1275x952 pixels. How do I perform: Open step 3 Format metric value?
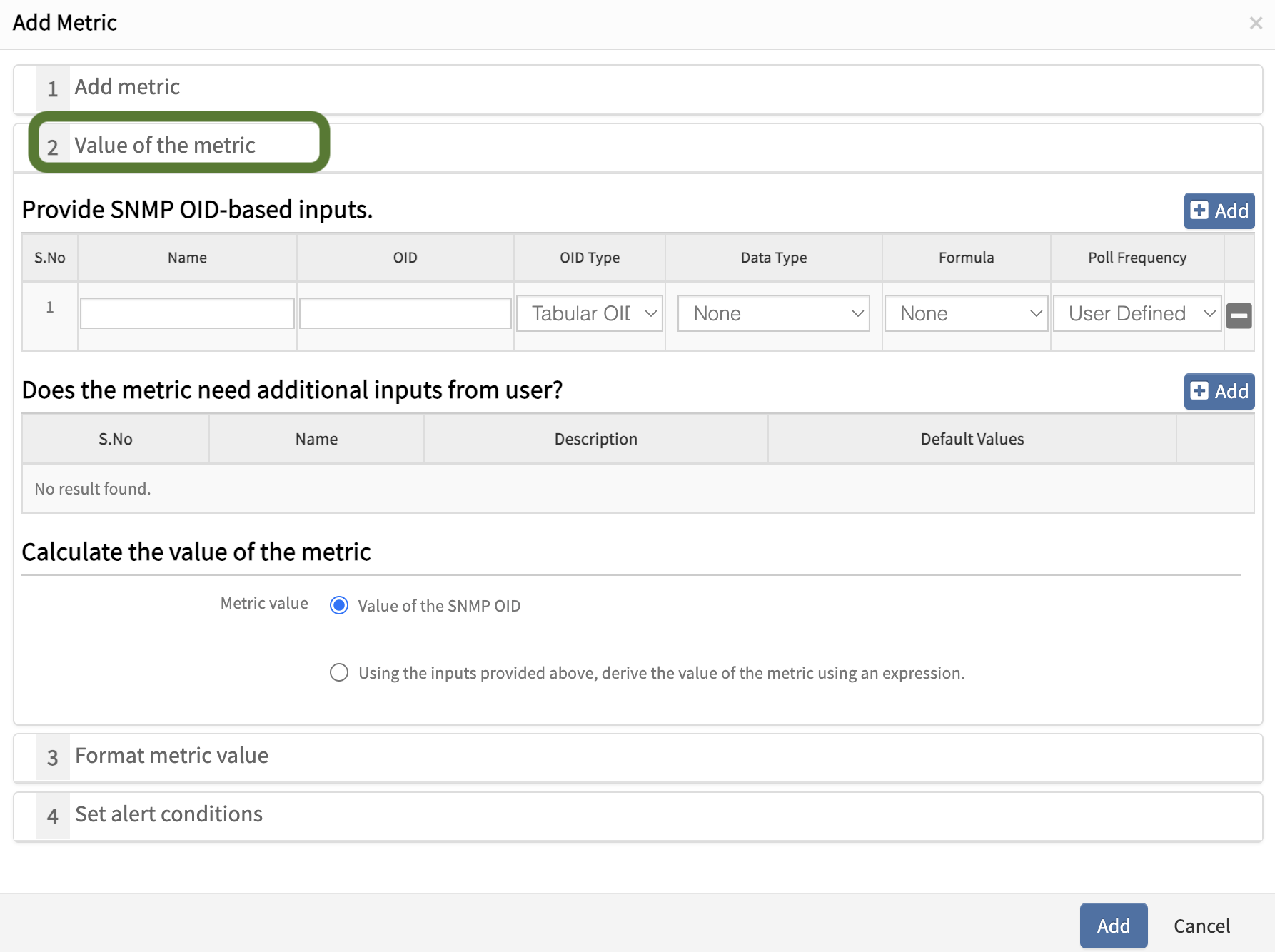[171, 756]
